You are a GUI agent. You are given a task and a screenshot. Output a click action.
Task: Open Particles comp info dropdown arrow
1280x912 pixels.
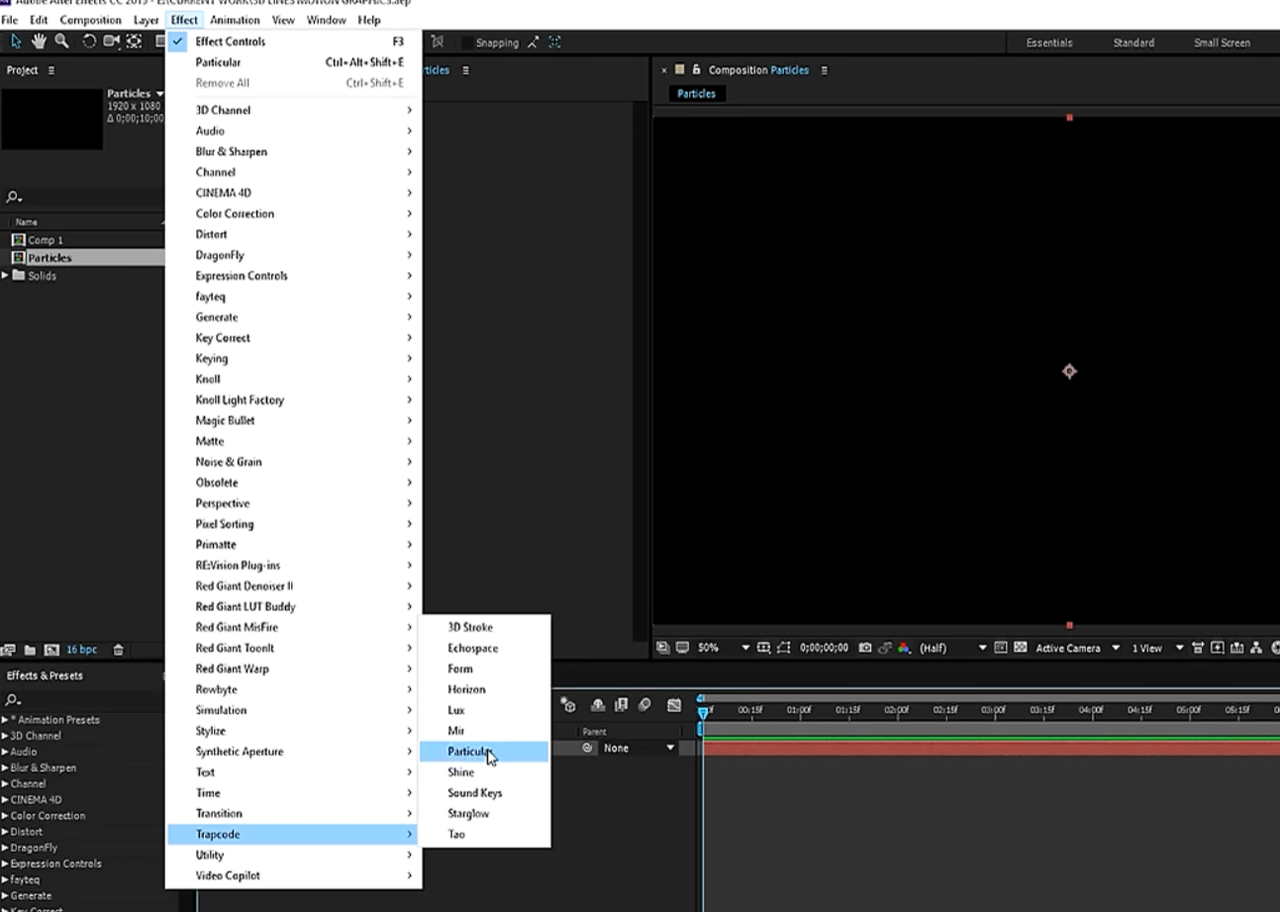point(159,94)
